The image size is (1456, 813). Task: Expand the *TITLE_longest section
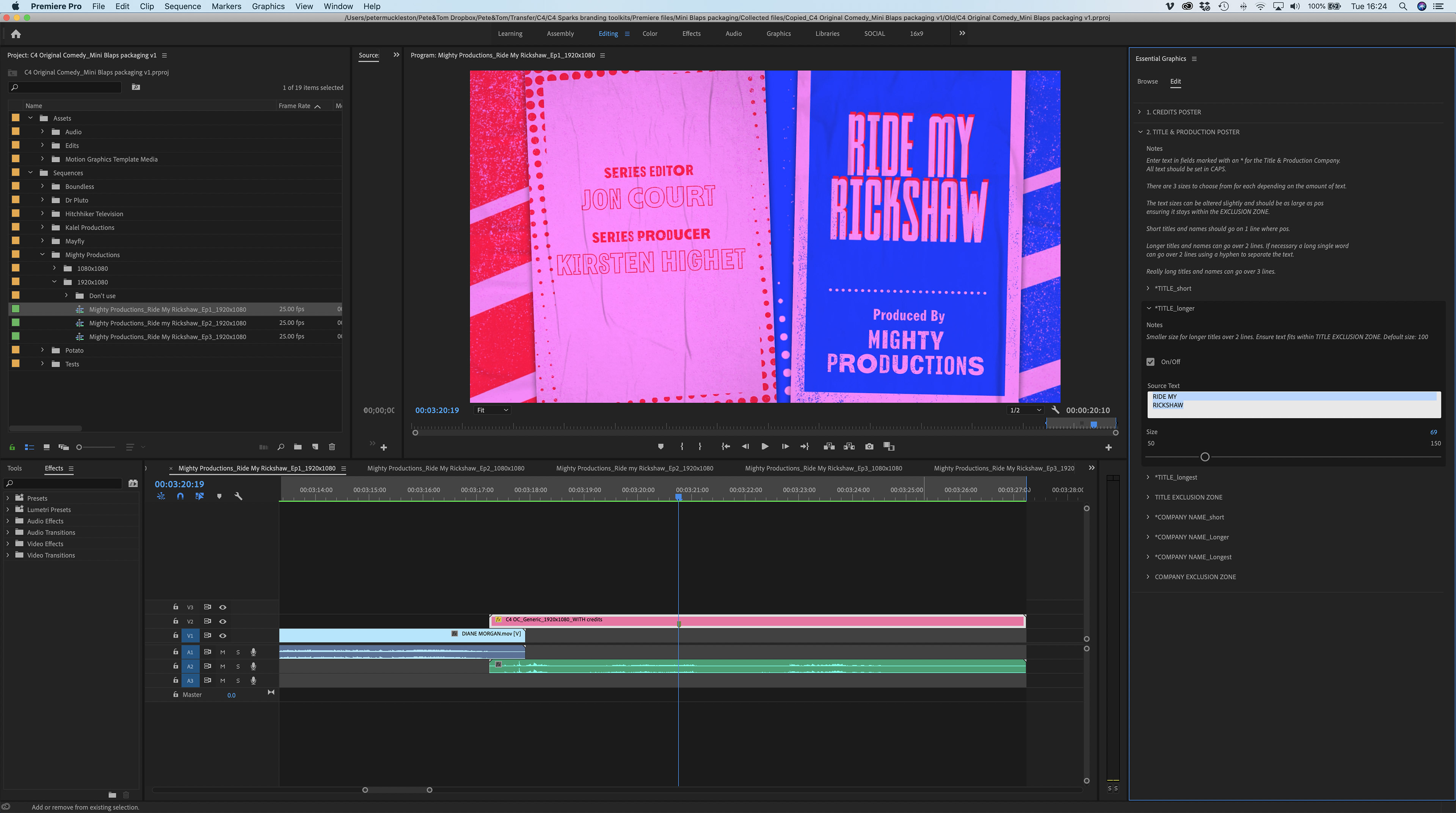1148,477
